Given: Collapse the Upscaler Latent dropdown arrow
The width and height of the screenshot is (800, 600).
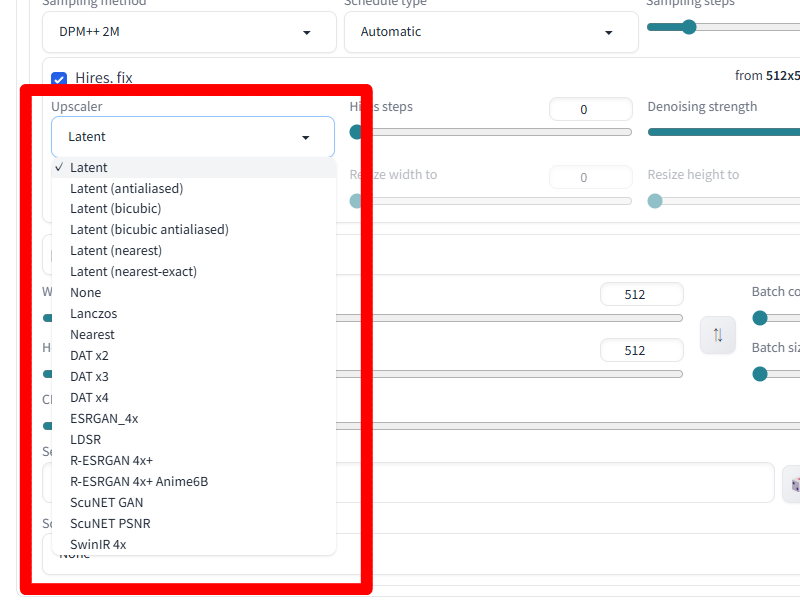Looking at the screenshot, I should (306, 137).
